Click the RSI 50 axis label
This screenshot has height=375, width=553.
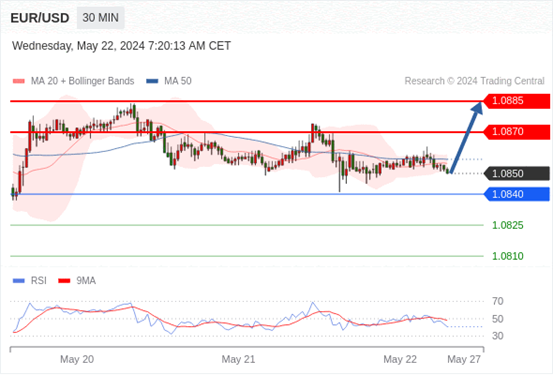coord(498,319)
